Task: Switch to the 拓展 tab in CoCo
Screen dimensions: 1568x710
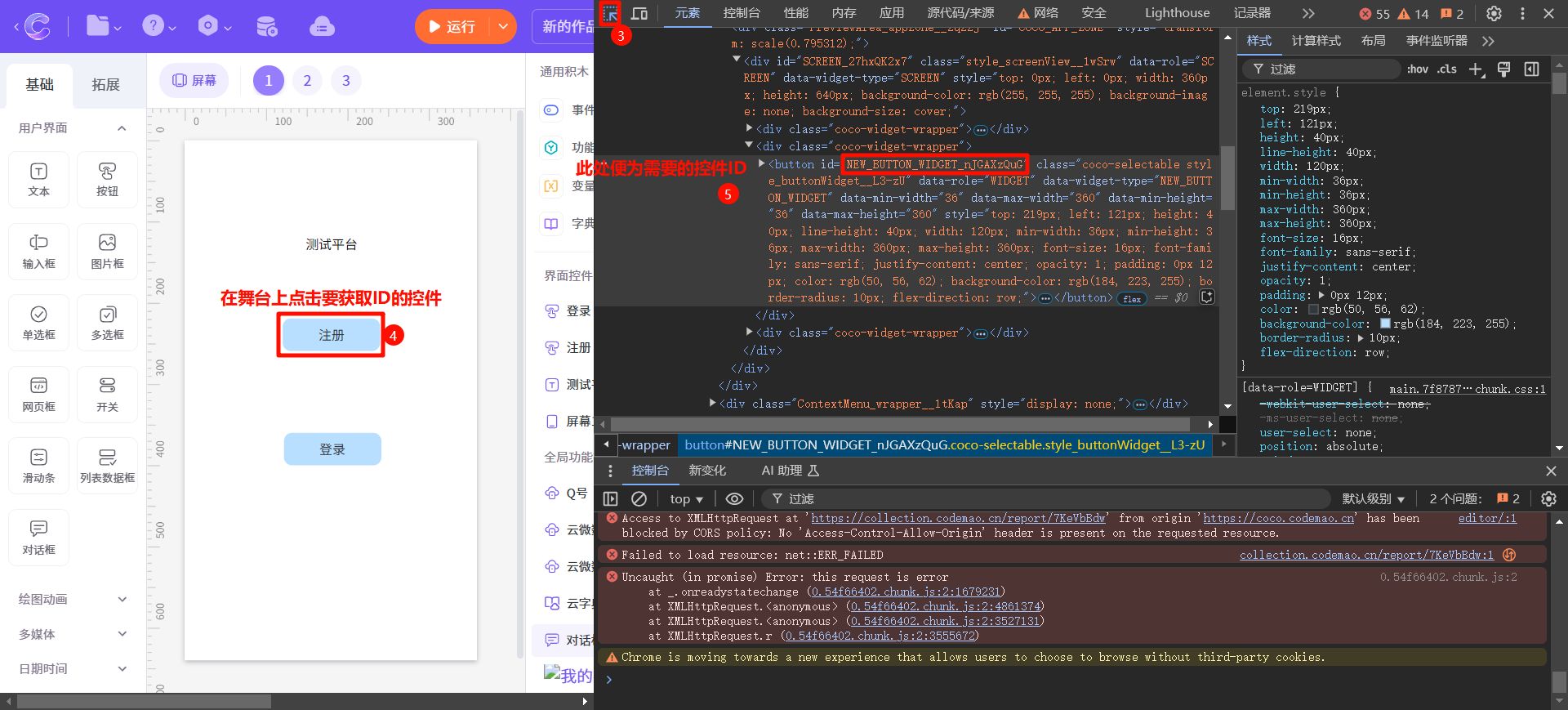Action: pos(105,84)
